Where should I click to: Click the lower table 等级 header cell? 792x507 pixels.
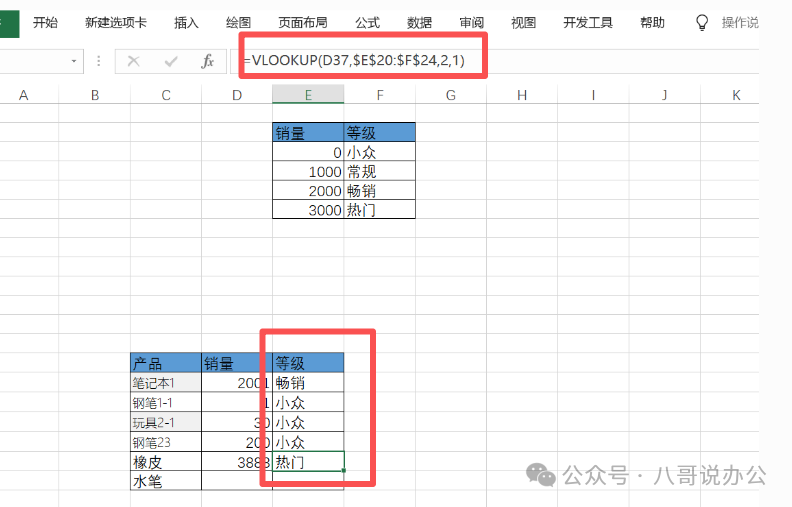[x=308, y=363]
